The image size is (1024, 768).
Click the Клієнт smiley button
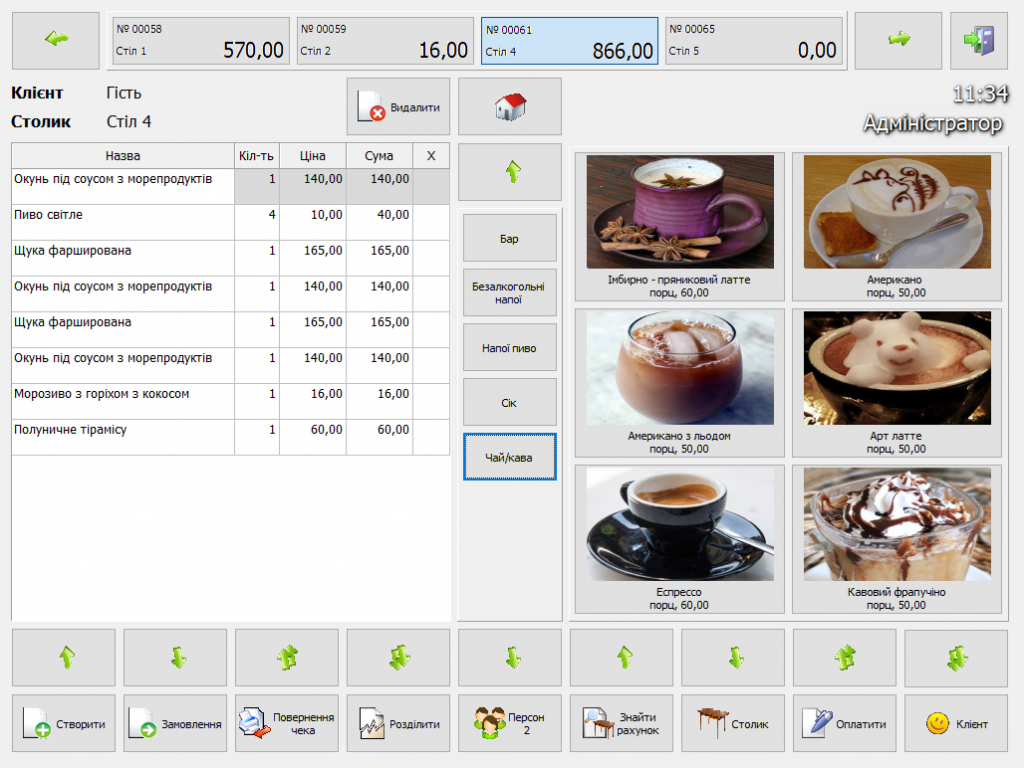coord(956,723)
